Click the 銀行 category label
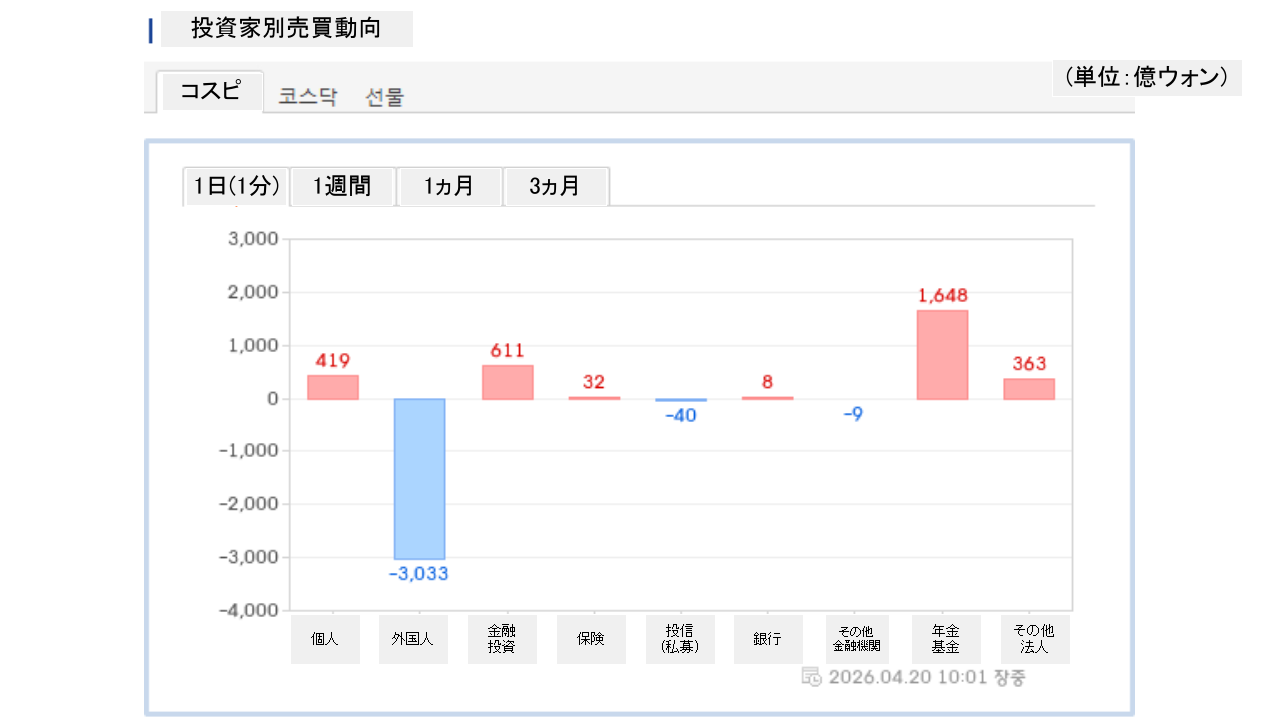The width and height of the screenshot is (1280, 720). pyautogui.click(x=768, y=639)
